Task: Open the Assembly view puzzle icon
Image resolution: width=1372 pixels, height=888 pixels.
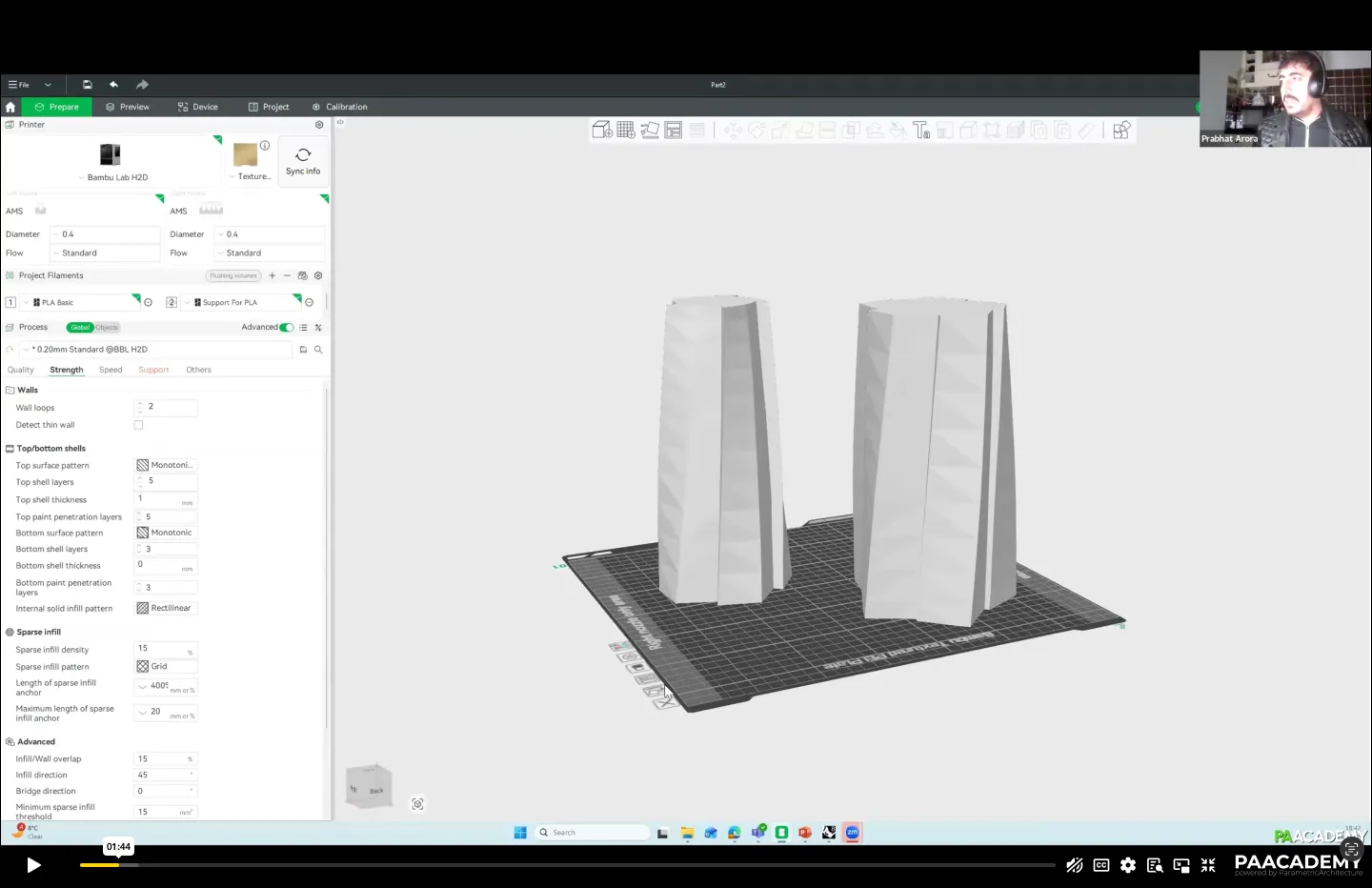Action: coord(1121,131)
